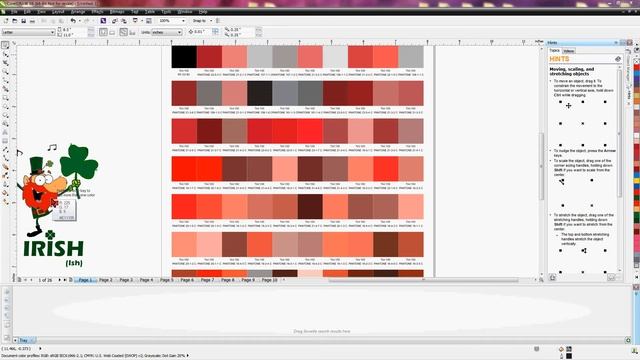640x360 pixels.
Task: Select the Blend tool
Action: click(x=6, y=167)
